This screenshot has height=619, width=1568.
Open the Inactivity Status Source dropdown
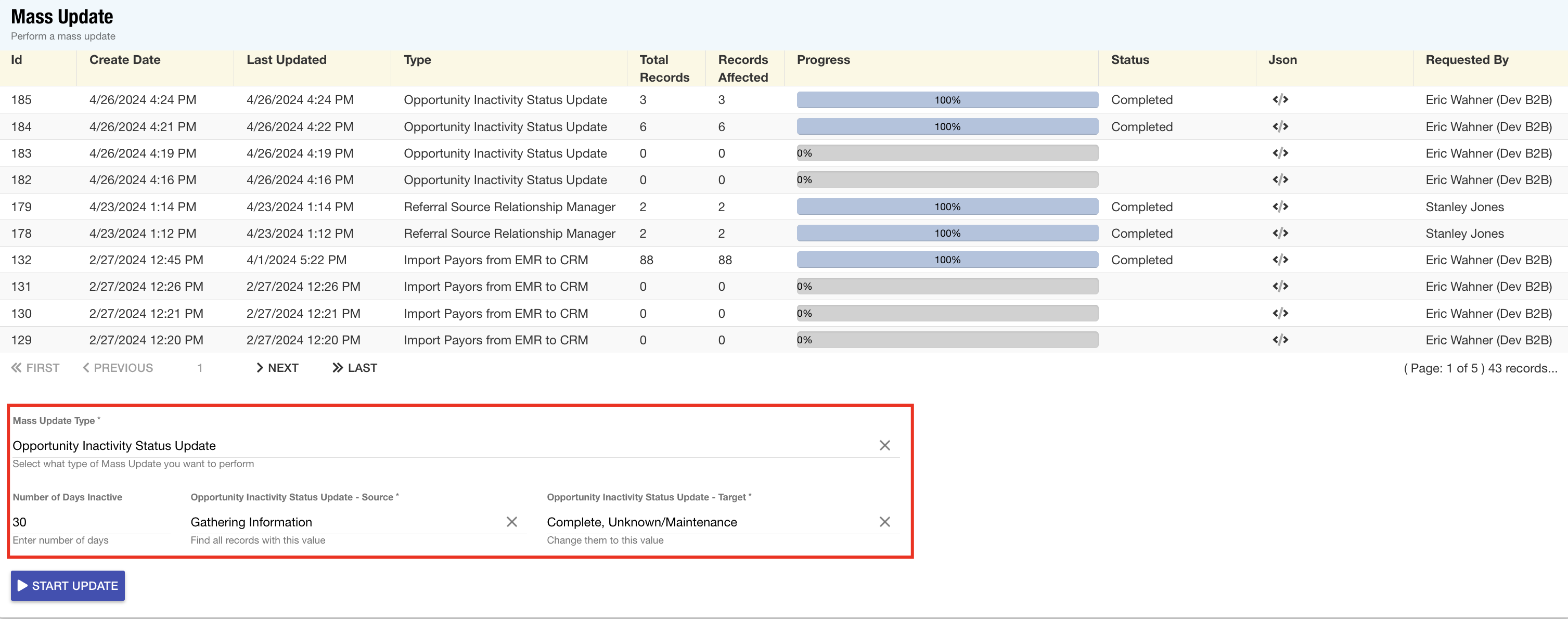click(x=341, y=522)
